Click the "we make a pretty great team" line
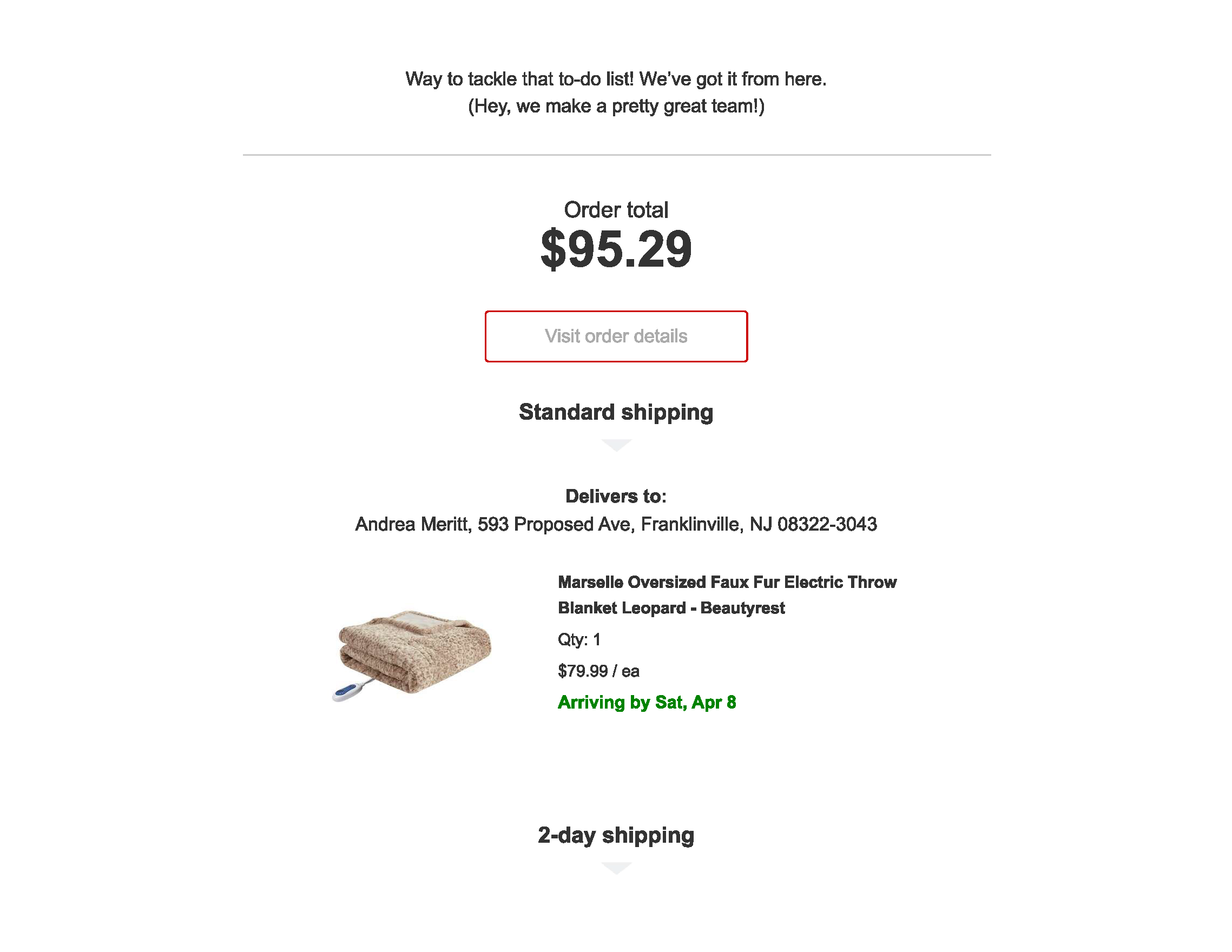The width and height of the screenshot is (1232, 952). [616, 106]
